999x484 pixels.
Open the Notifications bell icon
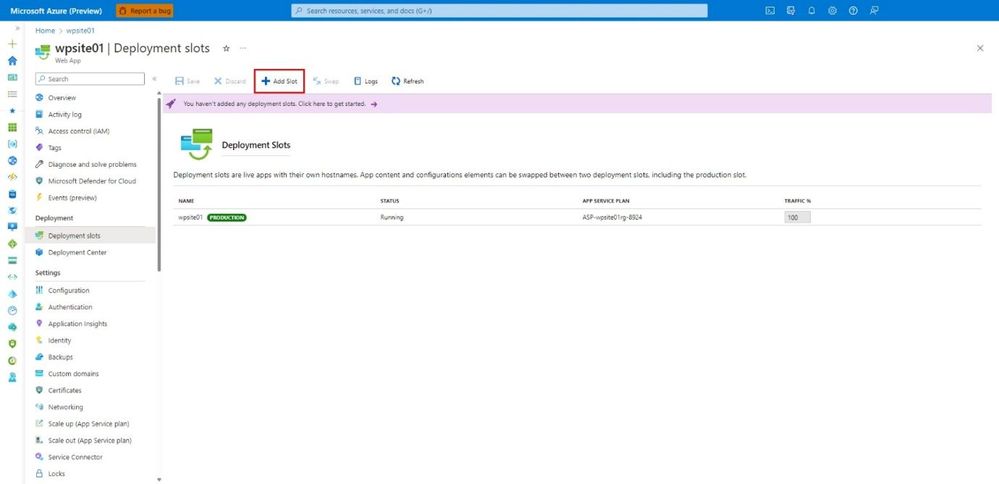pos(812,11)
